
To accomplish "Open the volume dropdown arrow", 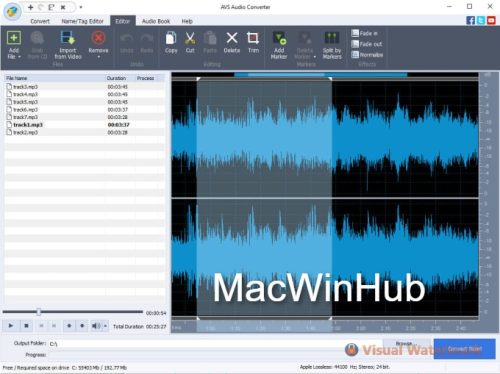I will pos(105,326).
